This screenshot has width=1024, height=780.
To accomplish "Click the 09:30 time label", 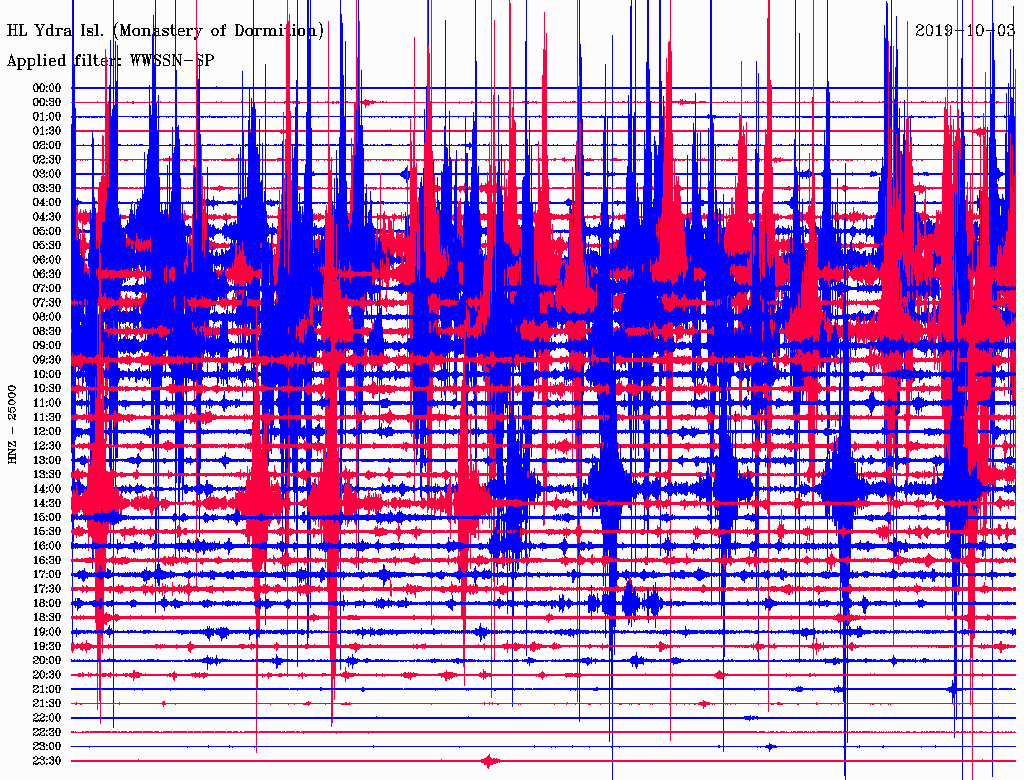I will pos(47,360).
